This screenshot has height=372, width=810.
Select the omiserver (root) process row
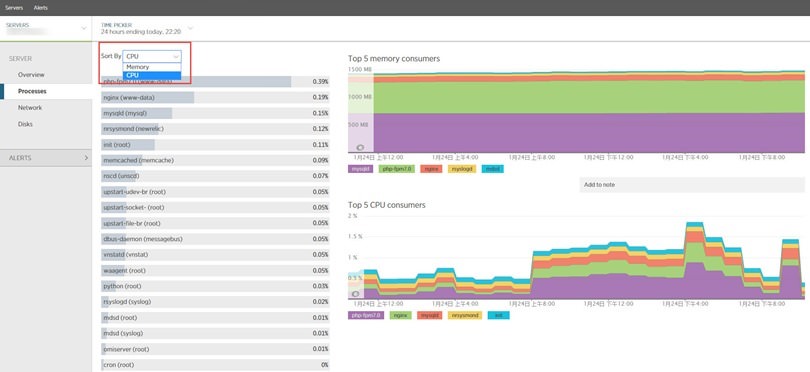215,349
